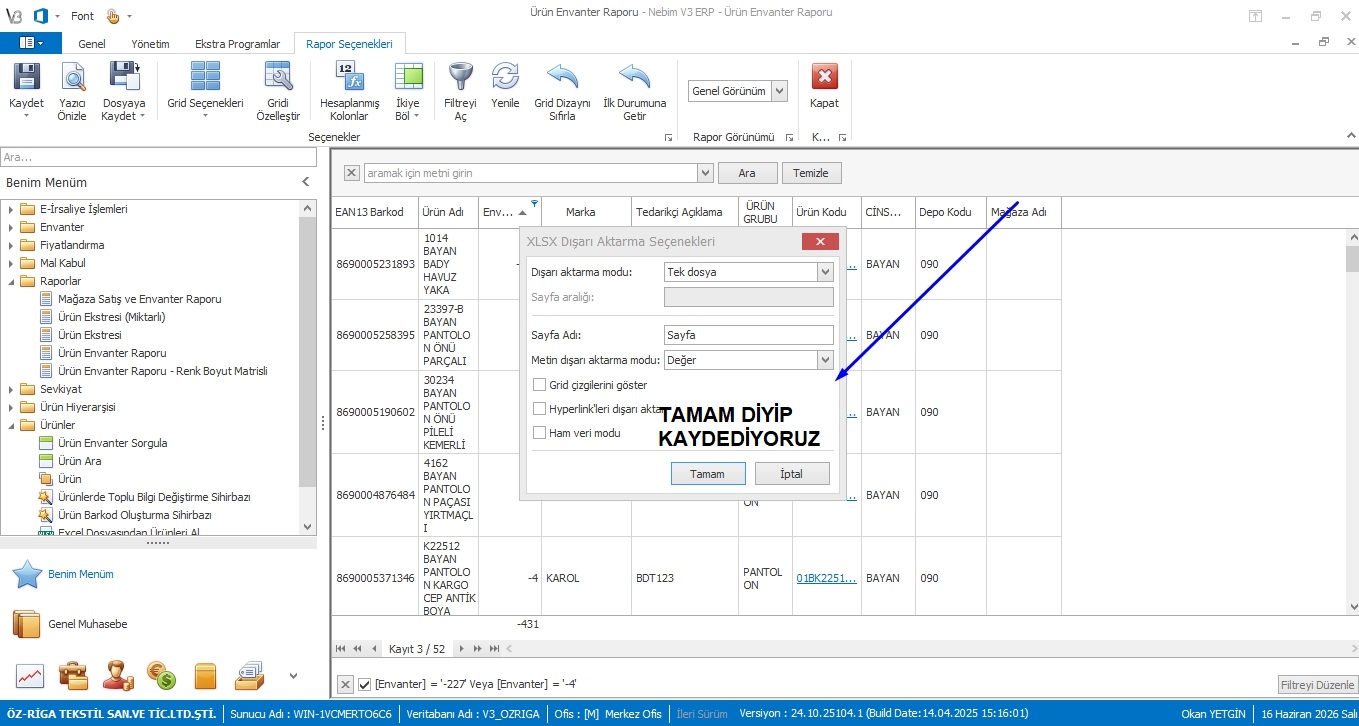Remove filter with X icon in filter bar
1359x726 pixels.
pyautogui.click(x=345, y=684)
